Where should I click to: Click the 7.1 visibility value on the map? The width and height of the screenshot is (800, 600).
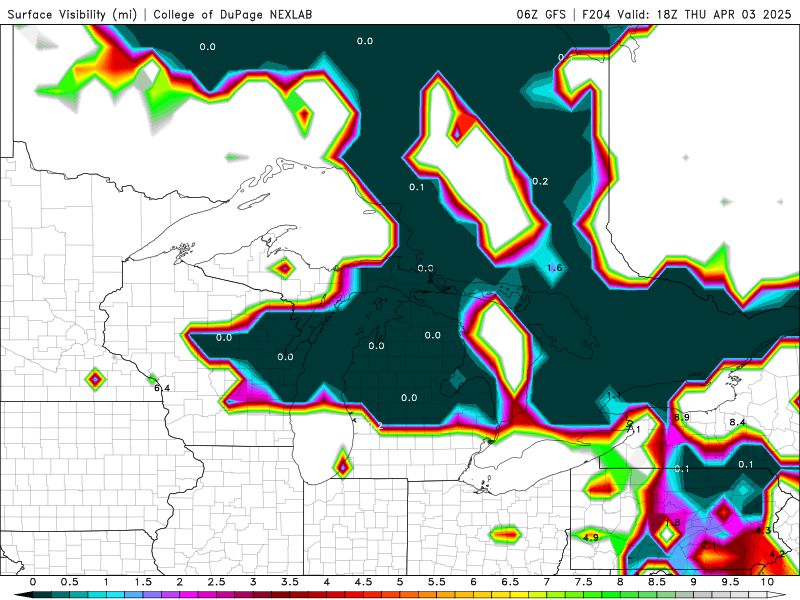(633, 430)
